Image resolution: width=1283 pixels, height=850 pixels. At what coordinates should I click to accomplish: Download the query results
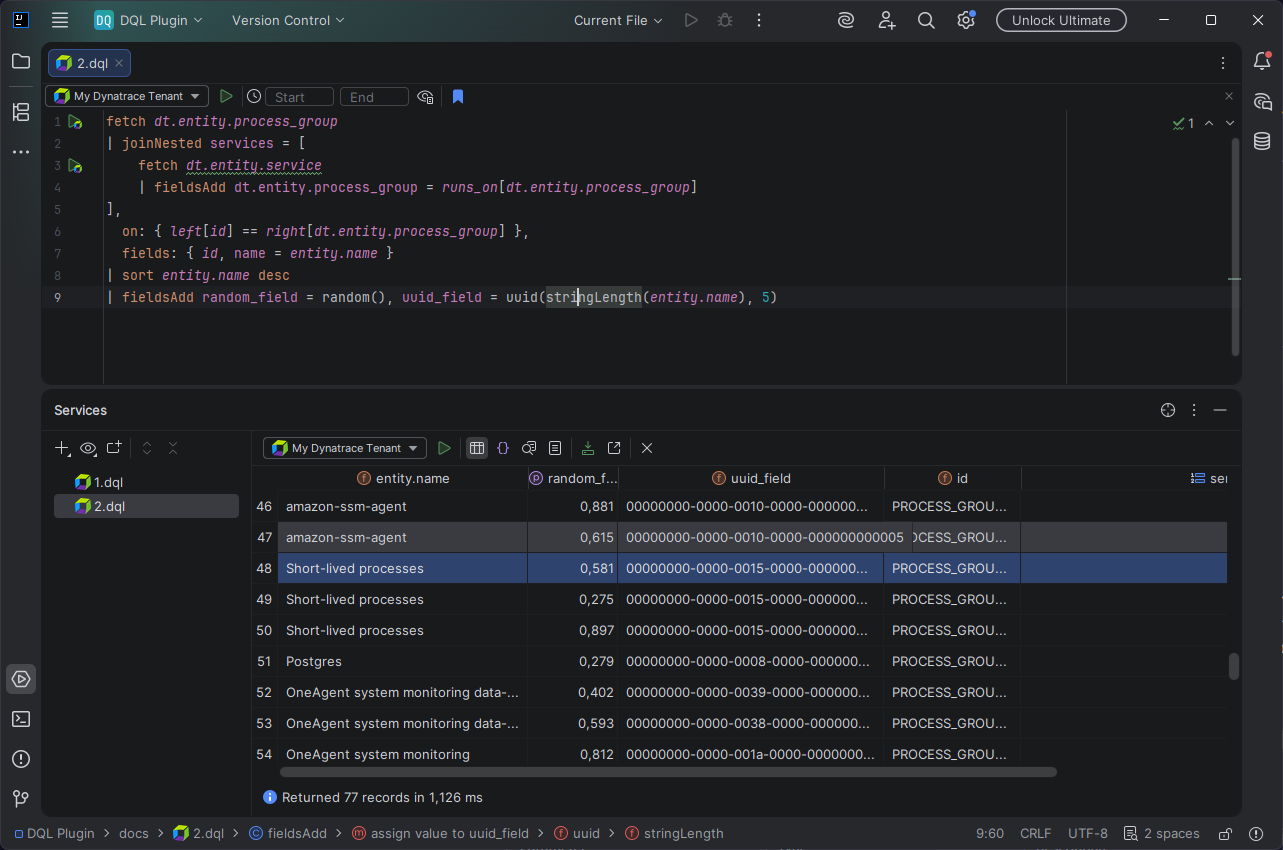coord(587,447)
